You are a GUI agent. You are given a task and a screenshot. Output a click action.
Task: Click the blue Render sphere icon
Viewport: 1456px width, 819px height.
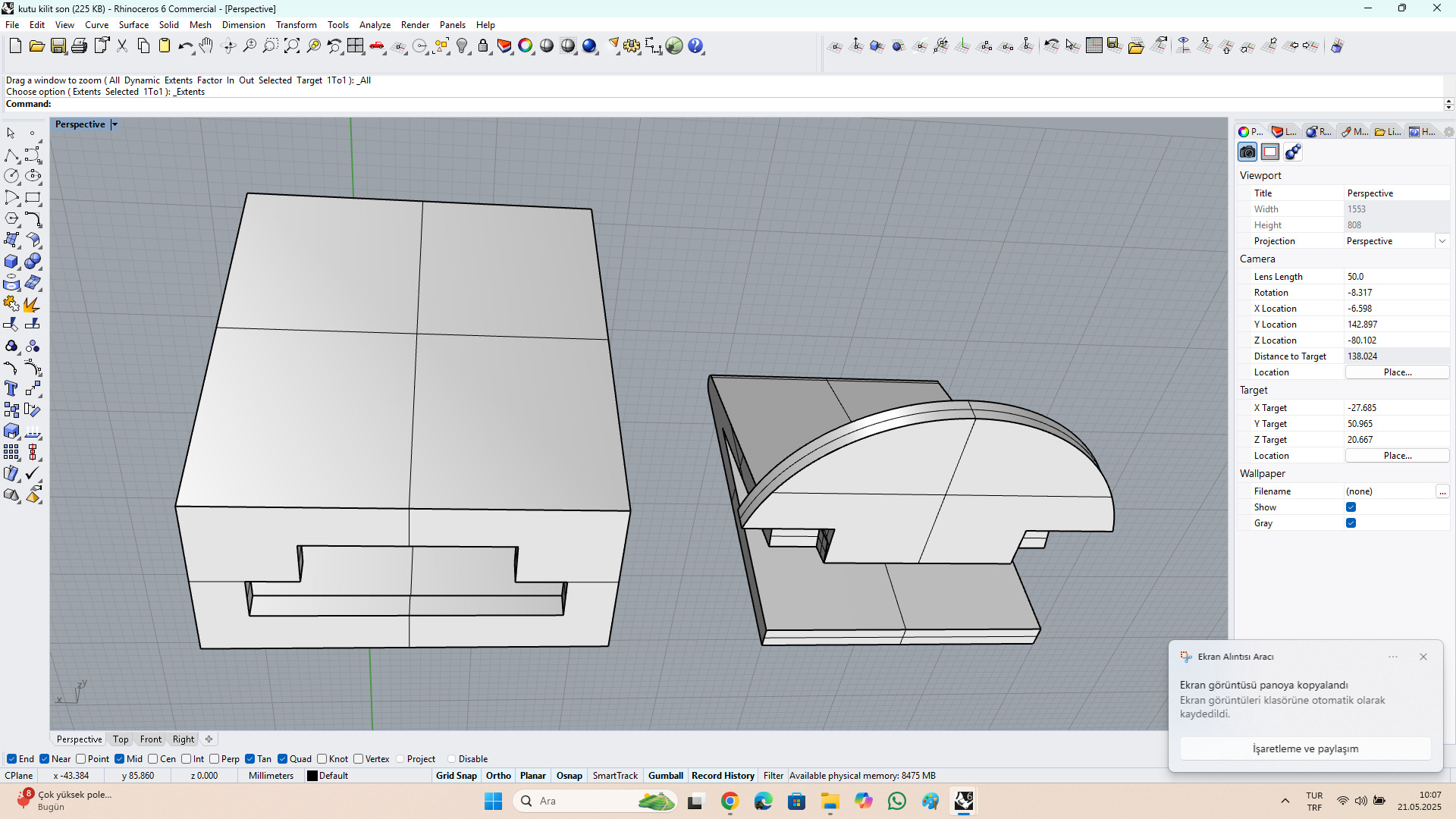(x=590, y=46)
